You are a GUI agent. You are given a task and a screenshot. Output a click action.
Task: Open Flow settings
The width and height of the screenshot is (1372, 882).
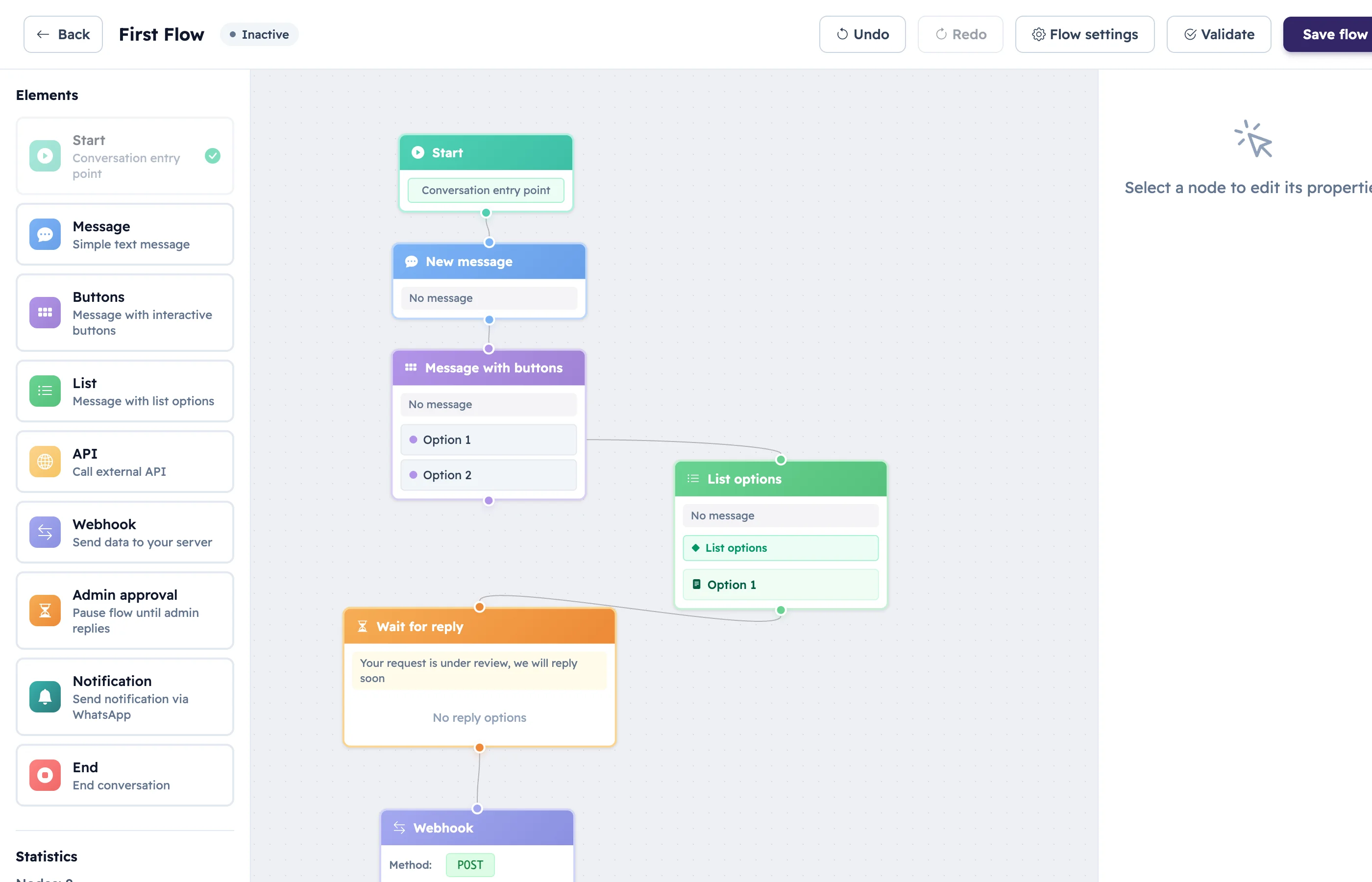pos(1084,34)
